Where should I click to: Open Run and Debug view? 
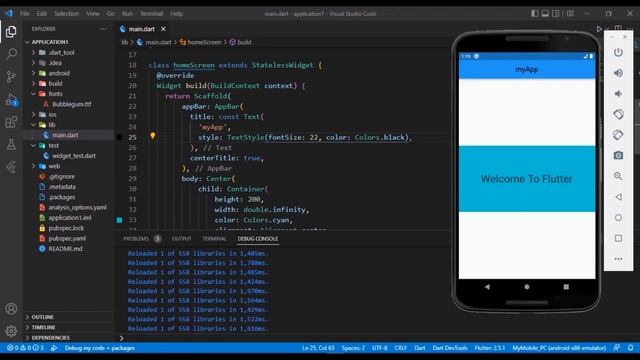[11, 100]
